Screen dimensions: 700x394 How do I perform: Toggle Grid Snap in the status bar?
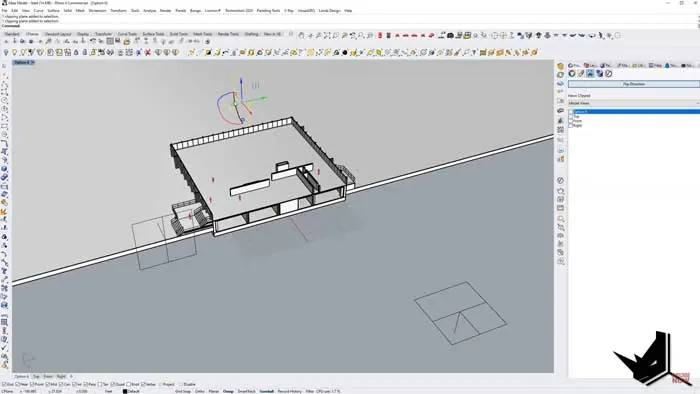coord(183,391)
